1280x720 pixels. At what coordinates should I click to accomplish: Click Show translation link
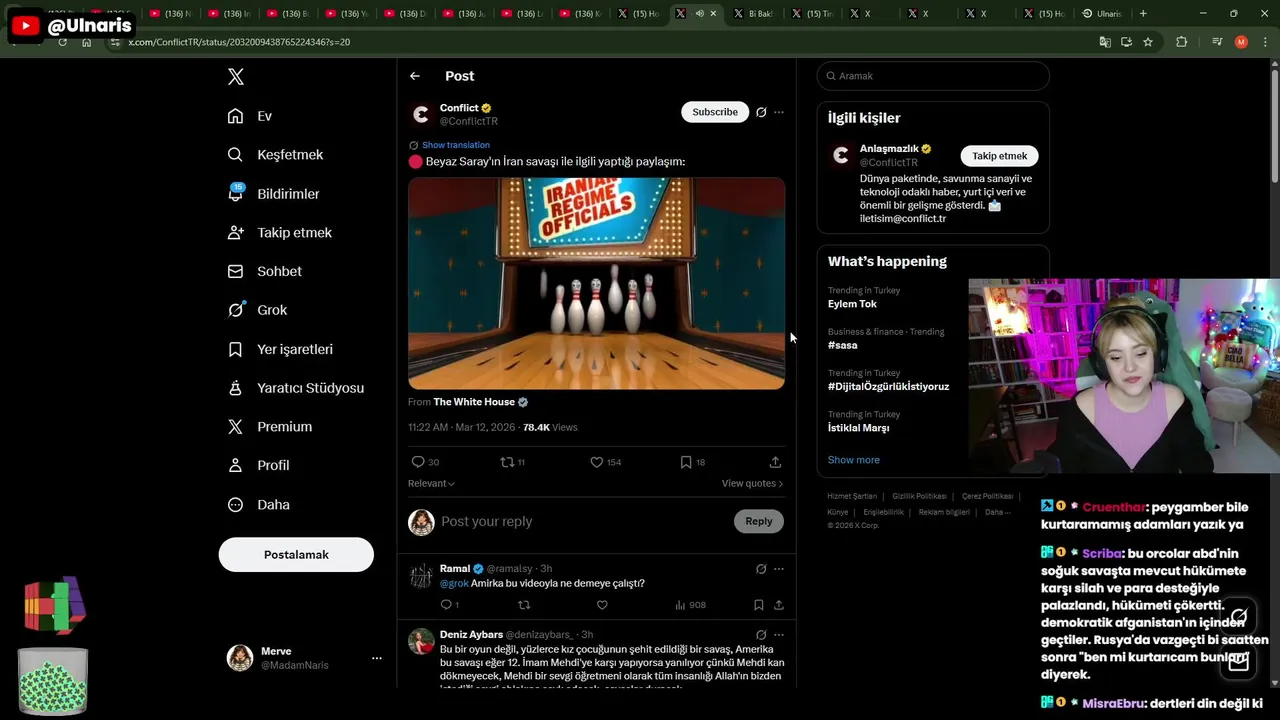tap(456, 145)
